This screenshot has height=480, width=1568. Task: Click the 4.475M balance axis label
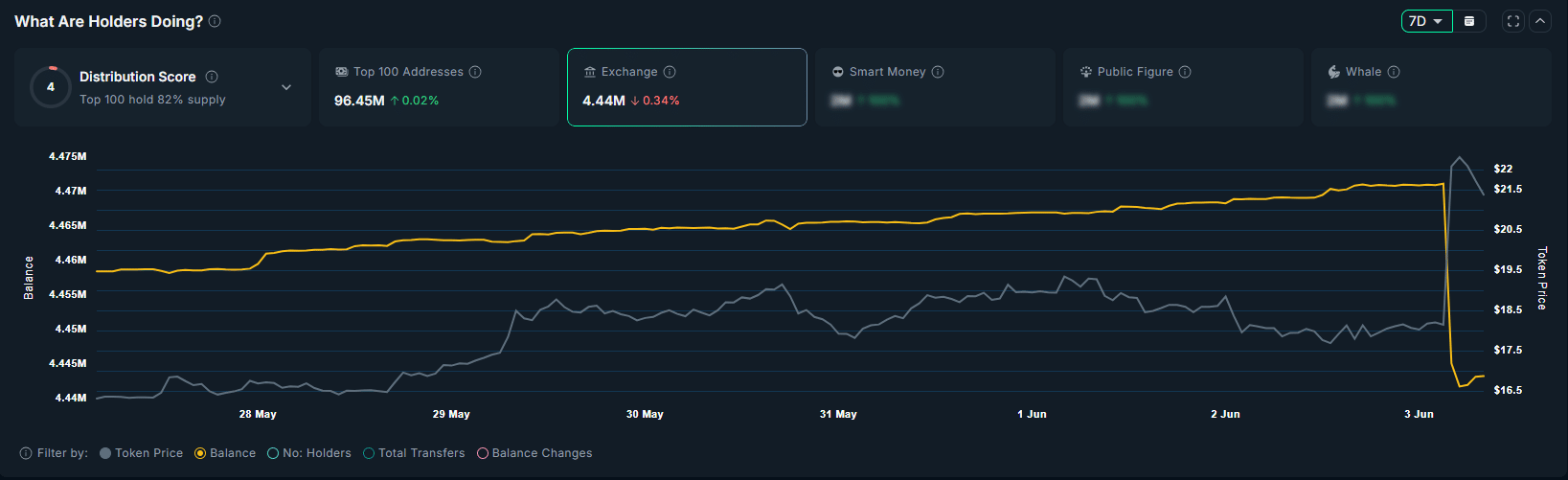(x=68, y=156)
